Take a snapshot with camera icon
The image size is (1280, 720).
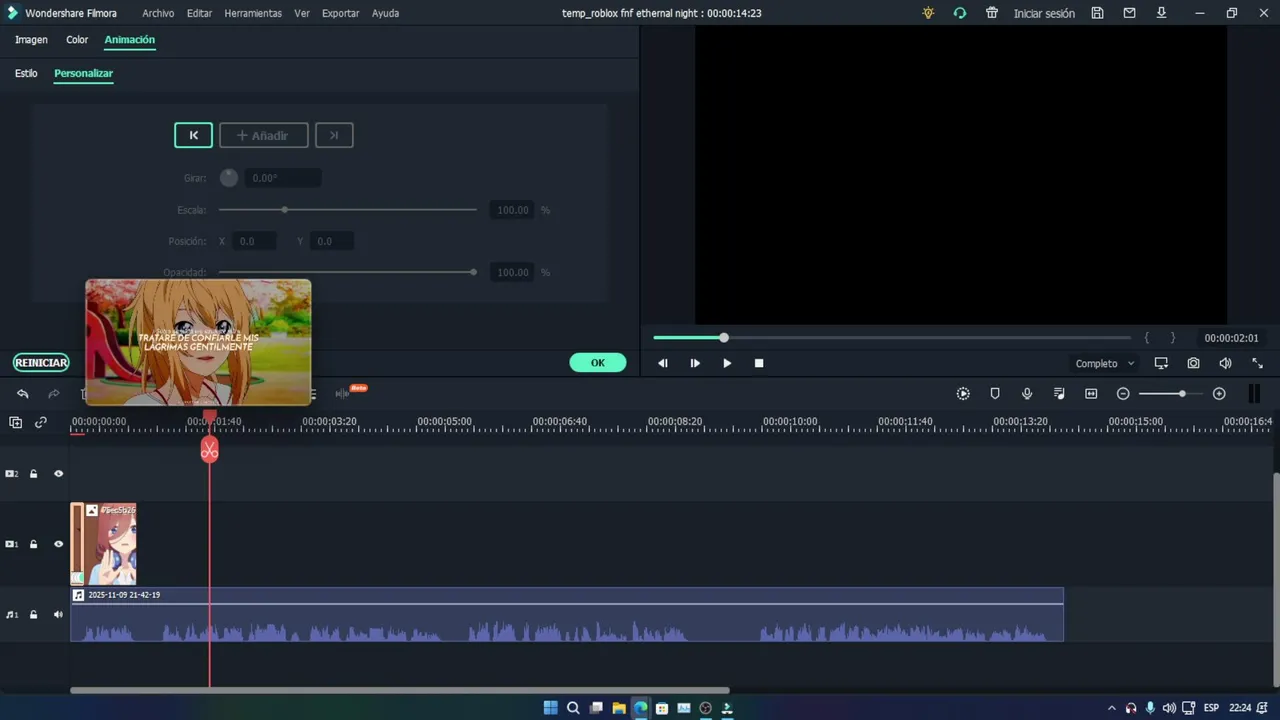click(1193, 363)
